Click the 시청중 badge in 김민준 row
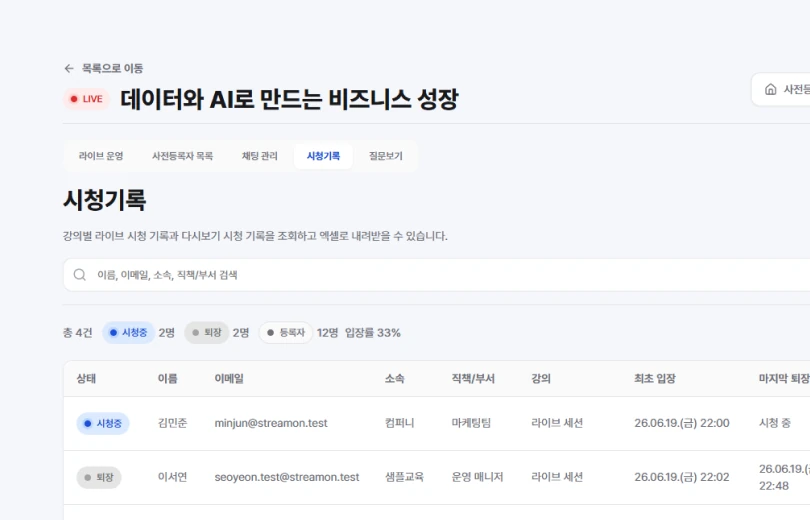810x520 pixels. tap(103, 423)
